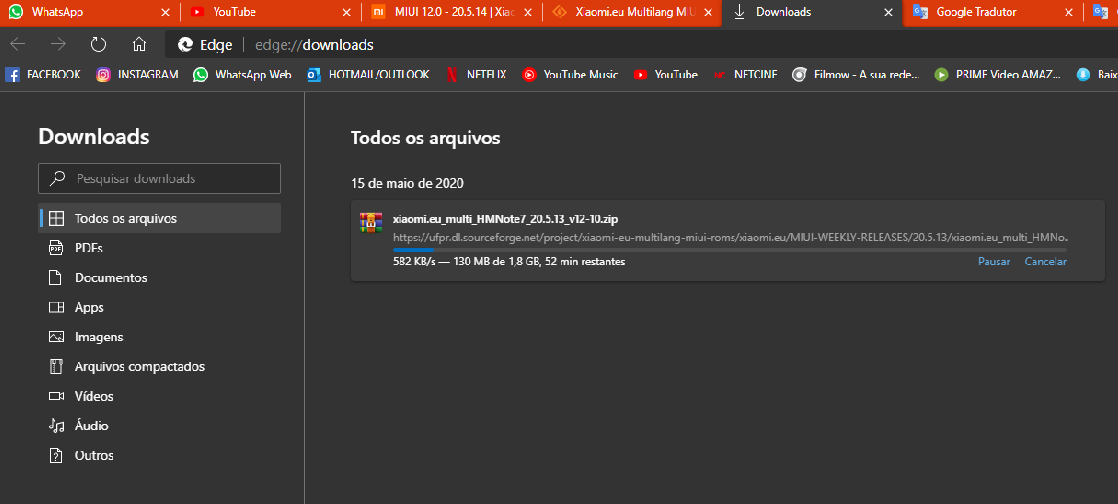Filter downloads by Outros
This screenshot has width=1118, height=504.
click(x=159, y=455)
